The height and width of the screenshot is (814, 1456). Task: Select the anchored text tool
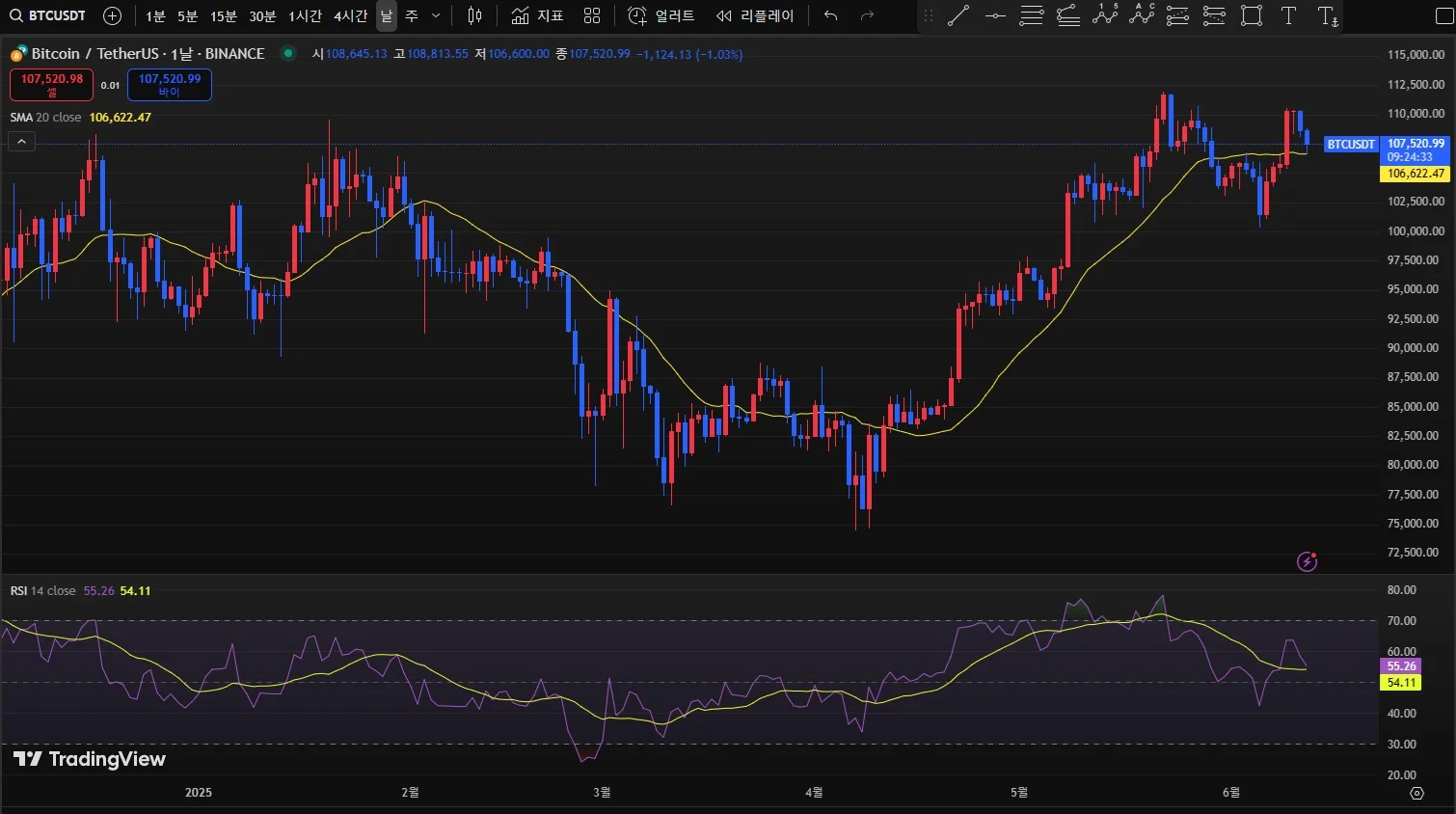1328,15
